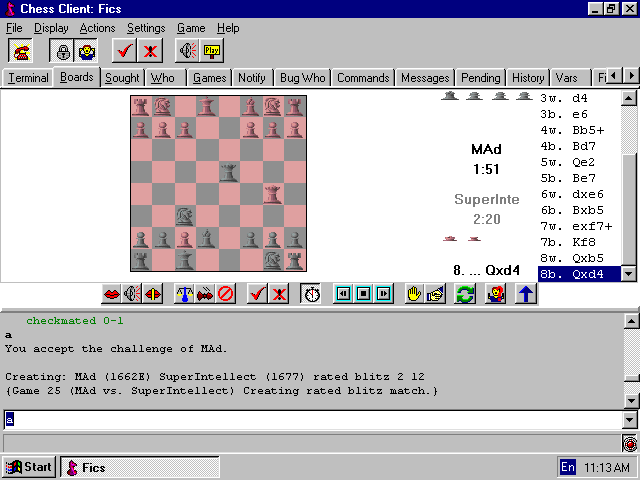
Task: Open the Settings menu
Action: point(146,28)
